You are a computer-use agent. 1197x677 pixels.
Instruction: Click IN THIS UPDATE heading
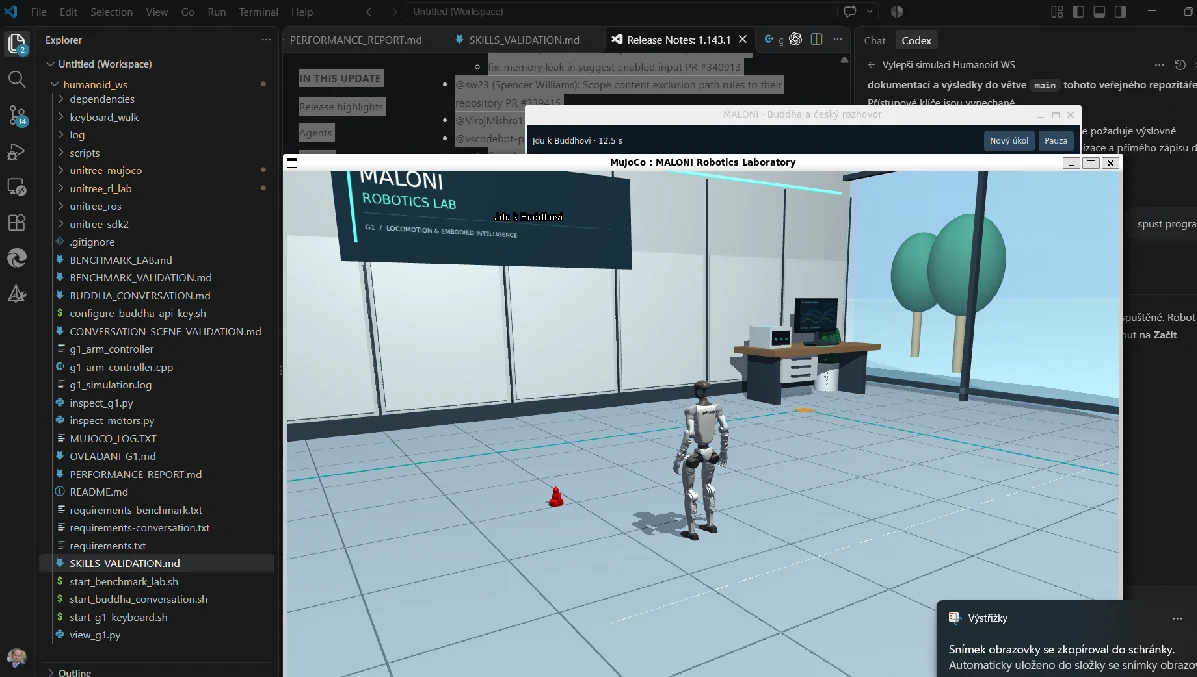(x=340, y=78)
